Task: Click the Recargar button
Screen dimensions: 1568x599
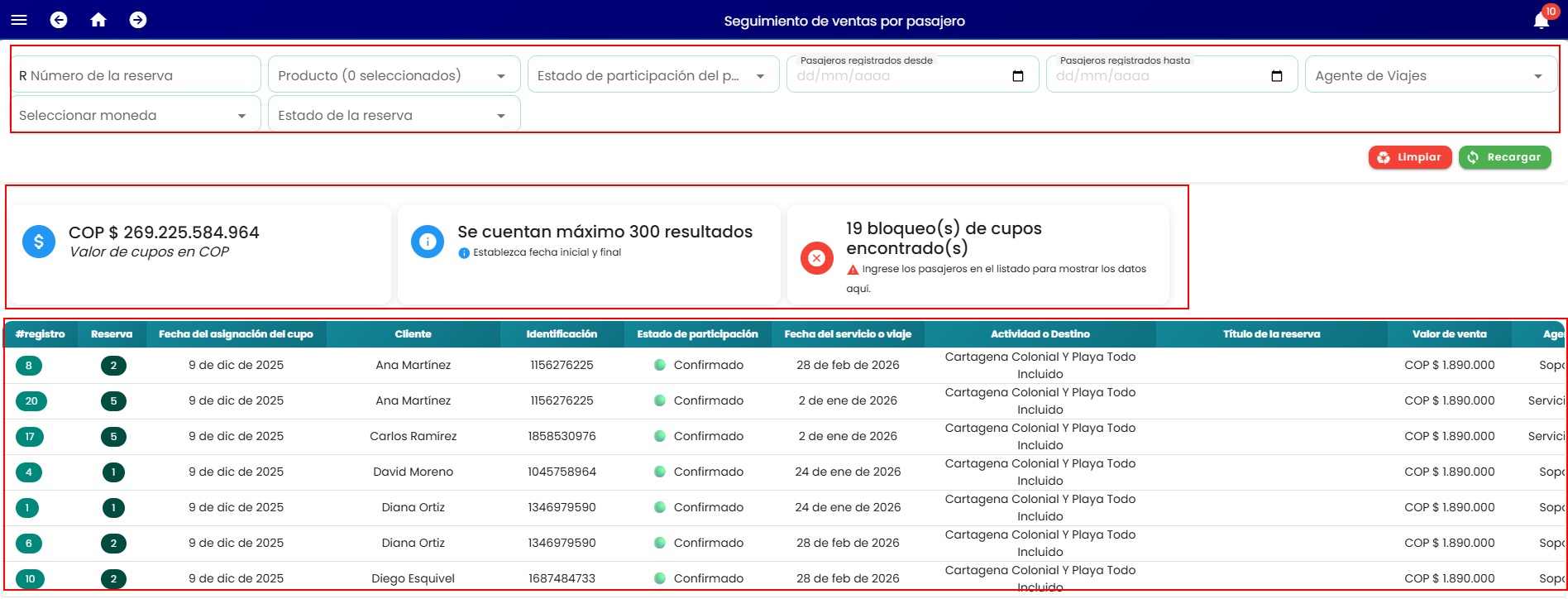Action: pyautogui.click(x=1504, y=157)
